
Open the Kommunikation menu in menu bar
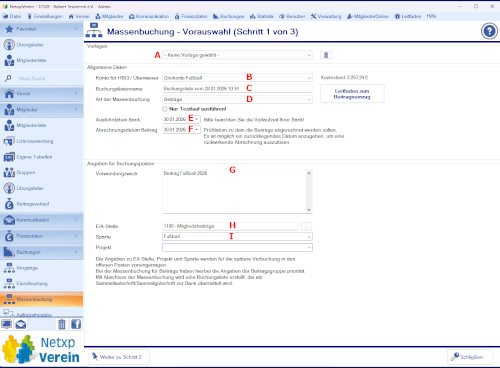[149, 16]
